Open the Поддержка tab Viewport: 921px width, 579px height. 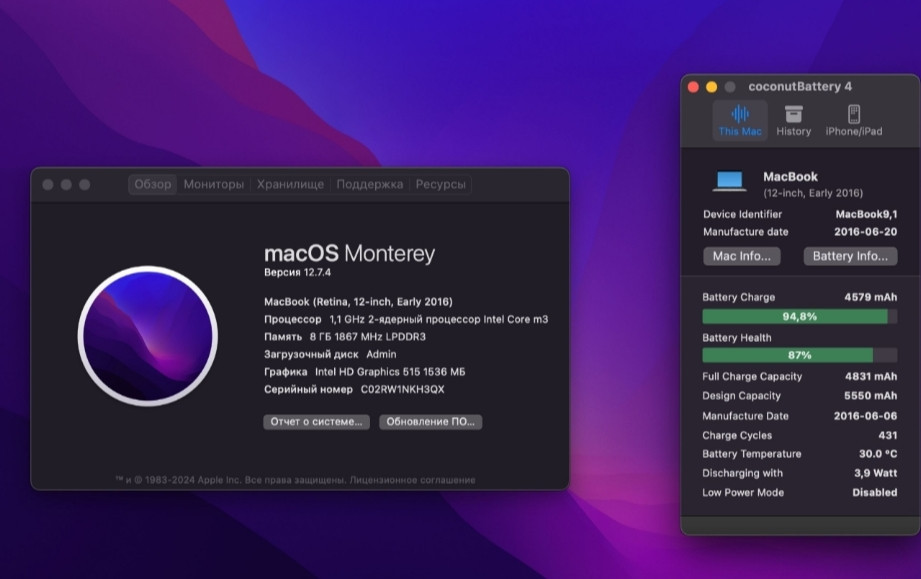(x=372, y=184)
